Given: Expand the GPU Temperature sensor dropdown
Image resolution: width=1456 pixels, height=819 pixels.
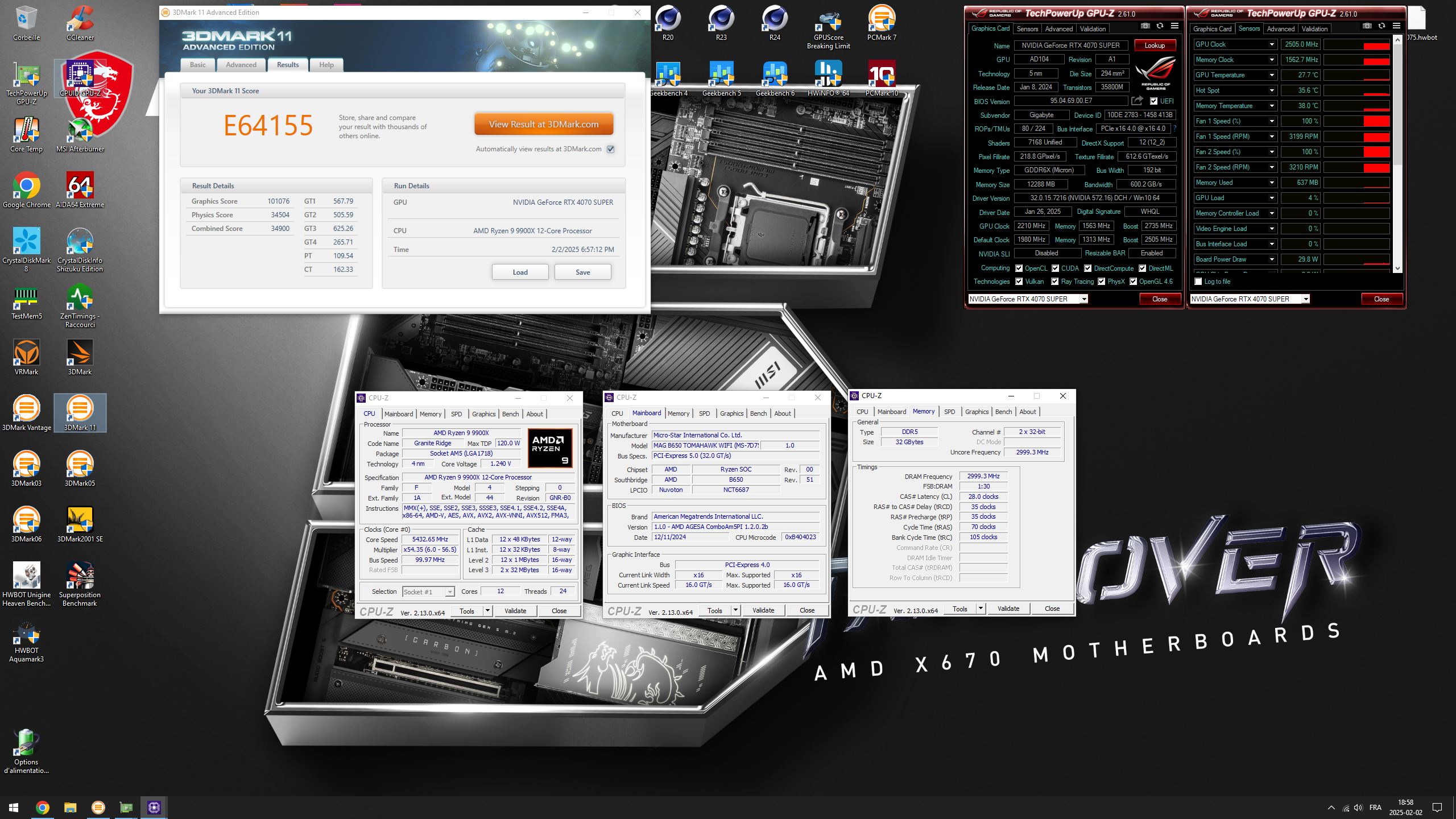Looking at the screenshot, I should coord(1272,75).
